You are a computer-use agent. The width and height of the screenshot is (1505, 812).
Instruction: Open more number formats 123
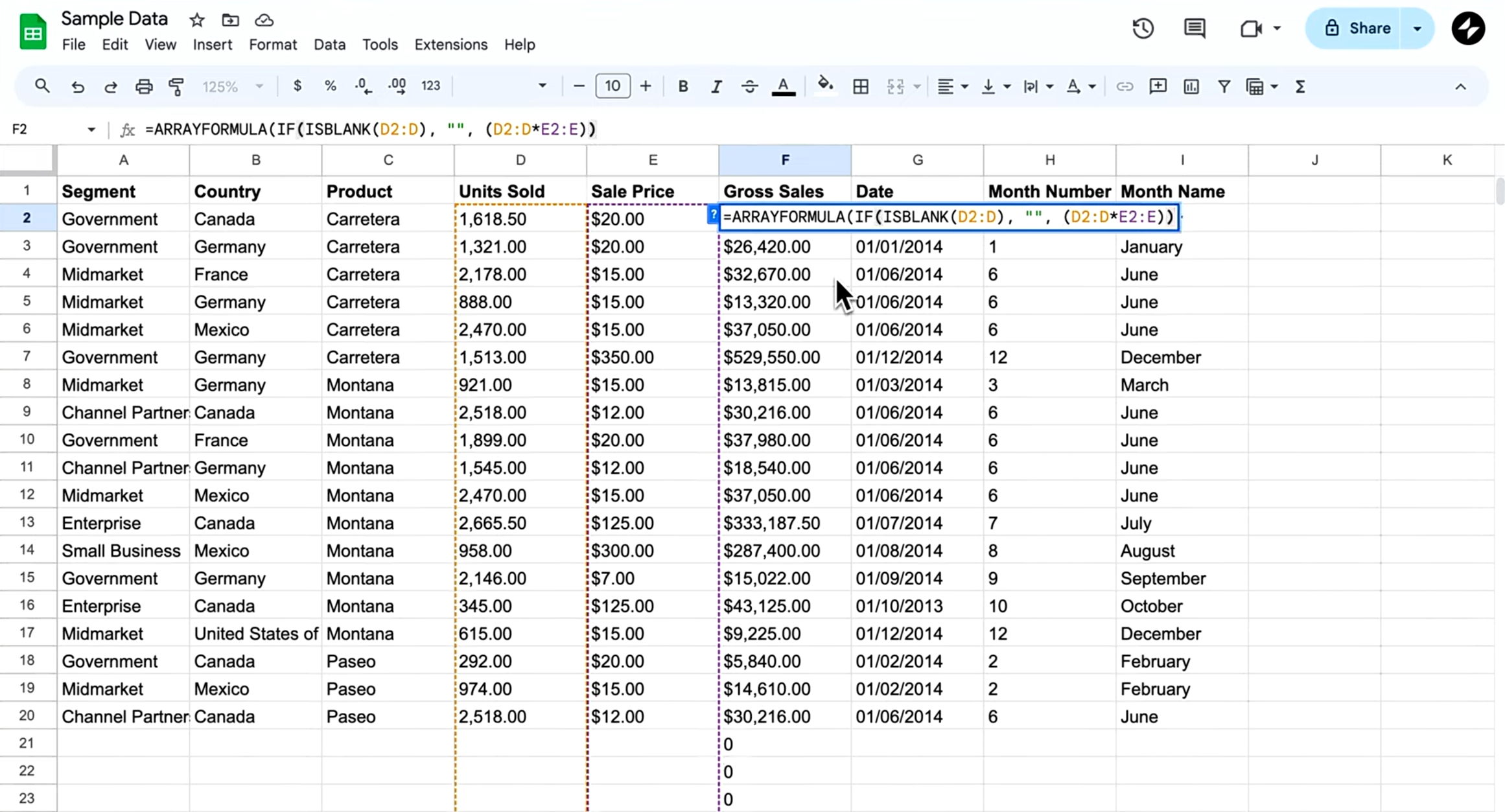tap(430, 86)
